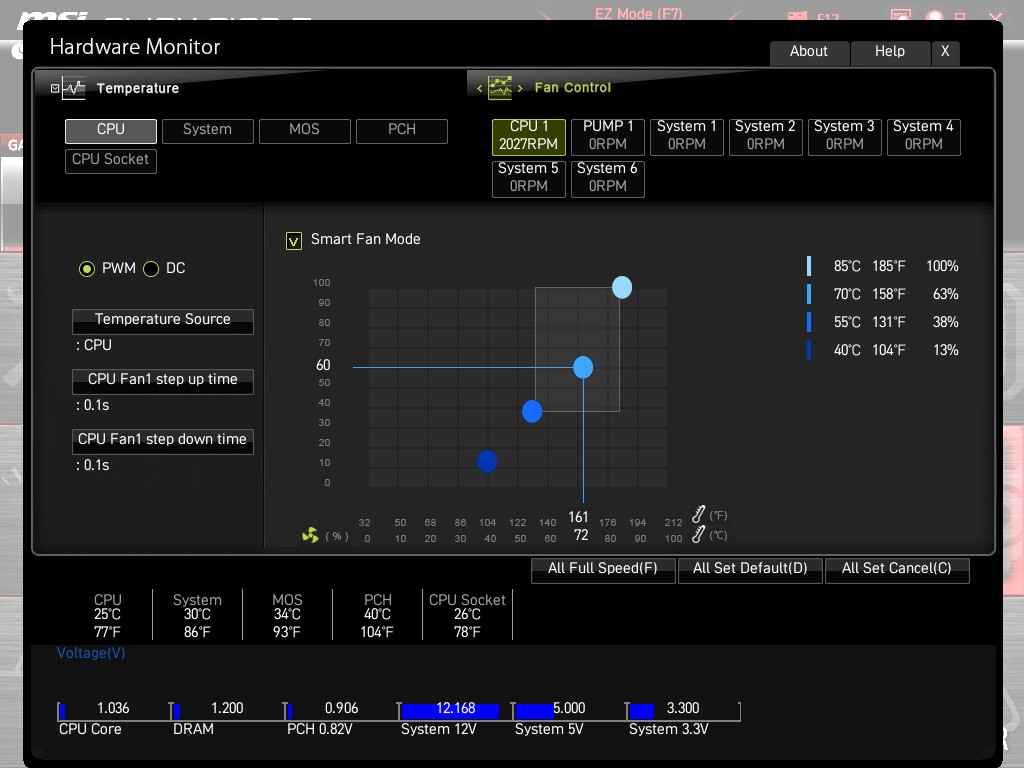Viewport: 1024px width, 768px height.
Task: Select the CPU temperature tab
Action: coord(111,131)
